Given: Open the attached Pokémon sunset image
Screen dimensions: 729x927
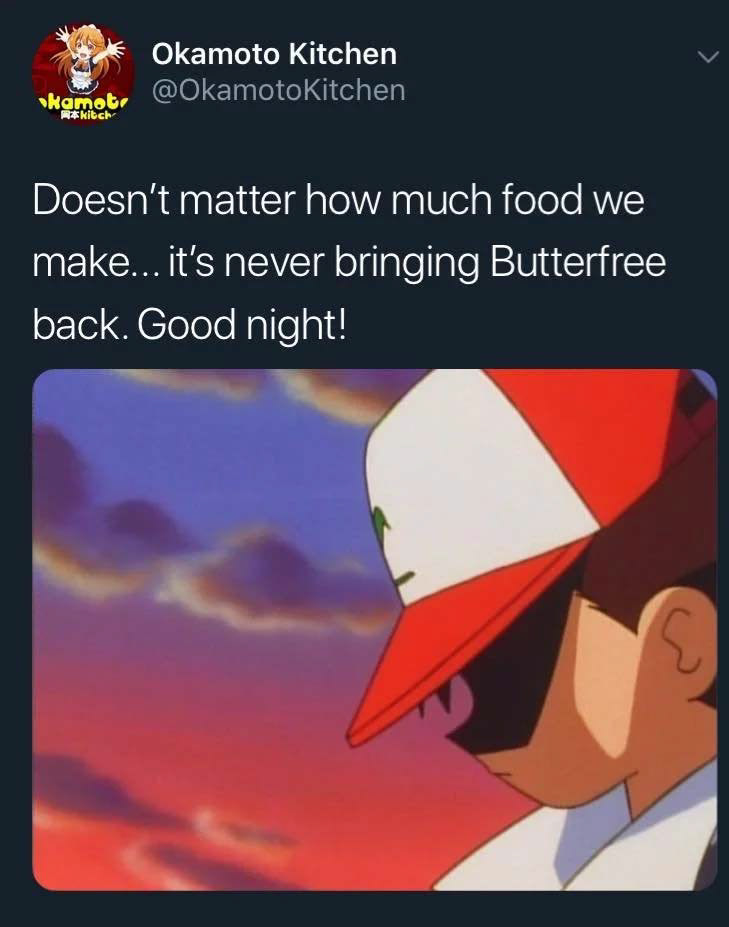Looking at the screenshot, I should pos(375,629).
